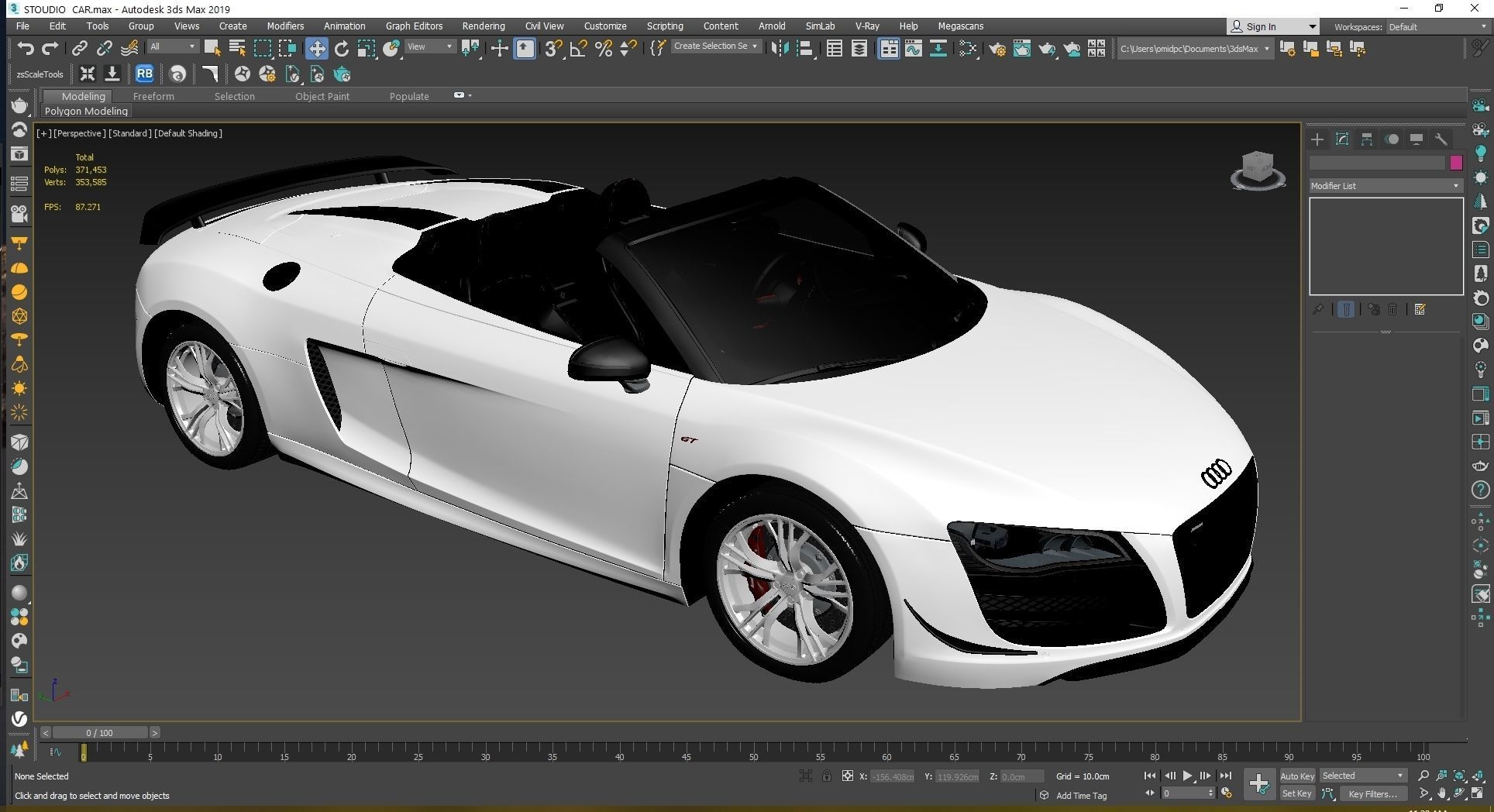Expand the Modifier List dropdown
This screenshot has height=812, width=1494.
coord(1386,186)
